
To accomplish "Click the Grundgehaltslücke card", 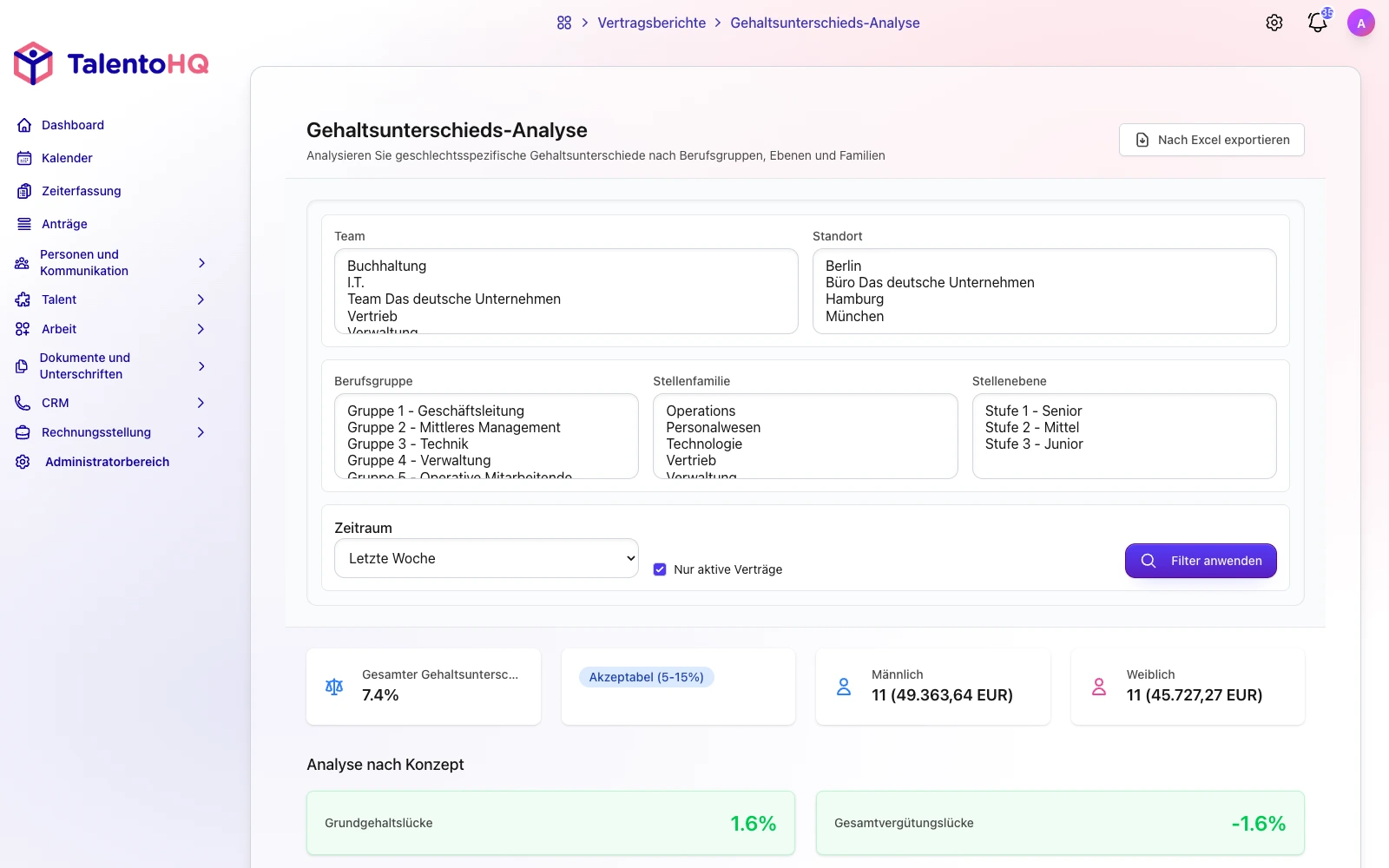I will pyautogui.click(x=550, y=823).
